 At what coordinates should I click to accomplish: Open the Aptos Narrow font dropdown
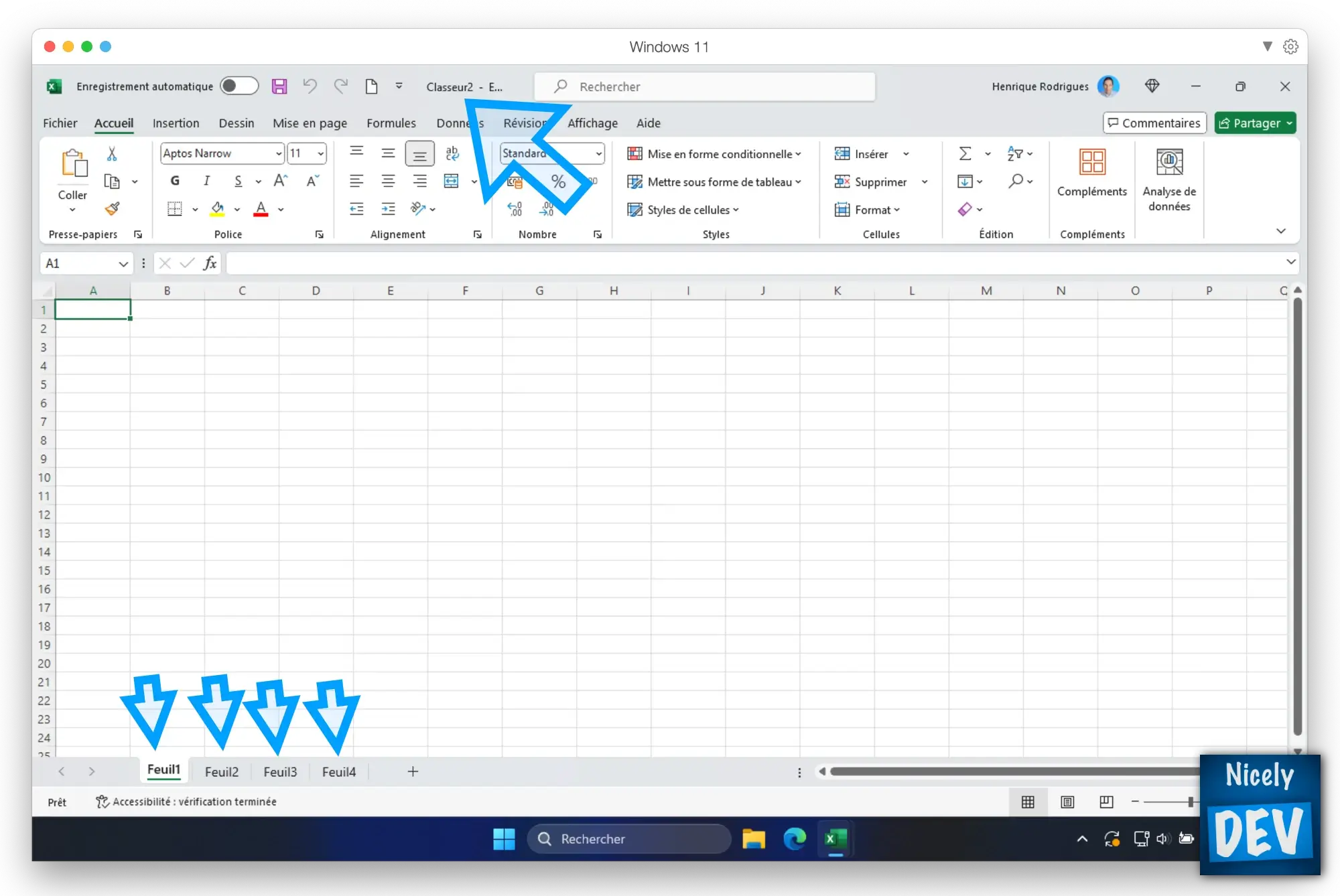[279, 153]
